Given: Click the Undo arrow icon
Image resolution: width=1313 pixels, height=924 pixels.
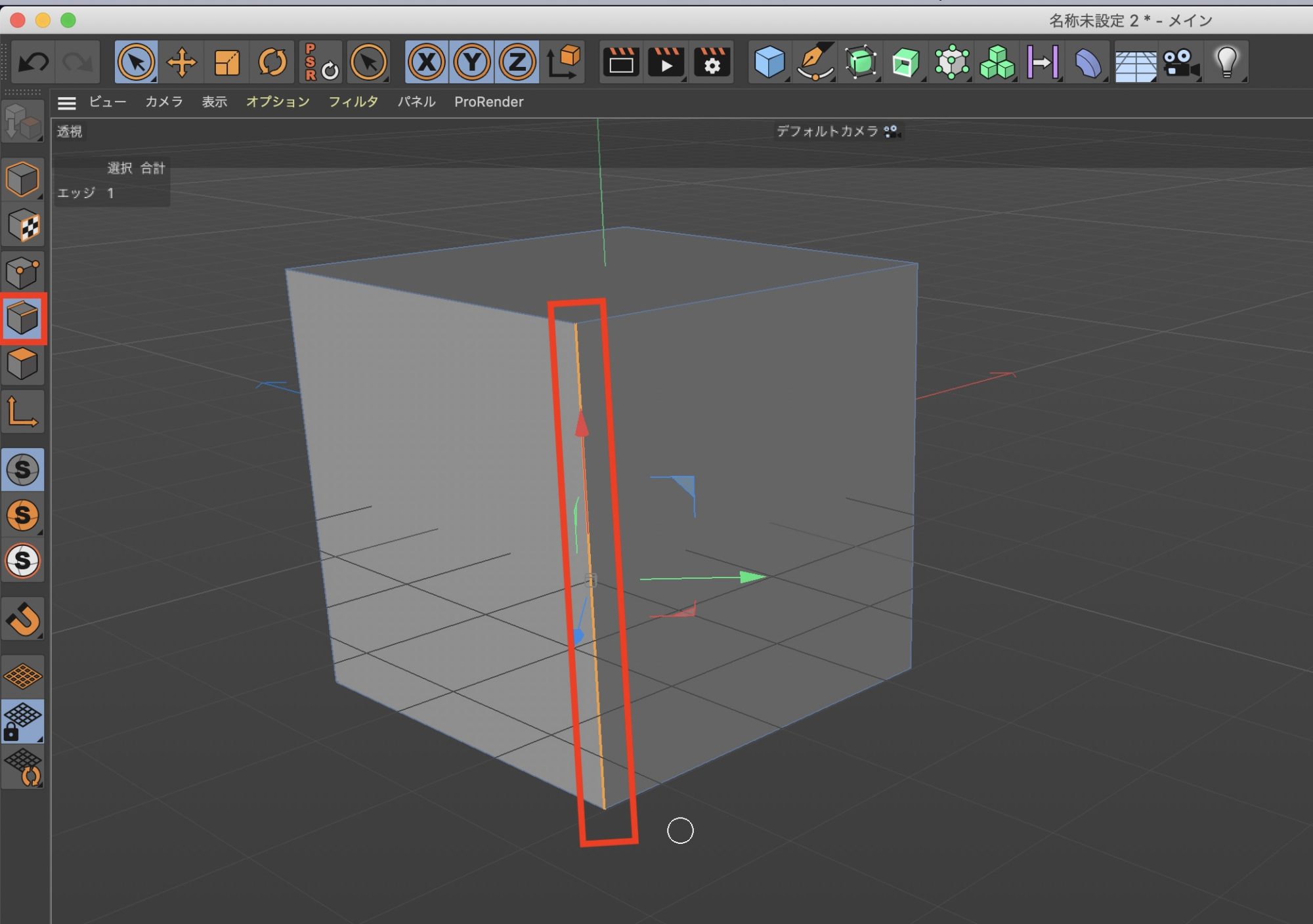Looking at the screenshot, I should [x=33, y=63].
